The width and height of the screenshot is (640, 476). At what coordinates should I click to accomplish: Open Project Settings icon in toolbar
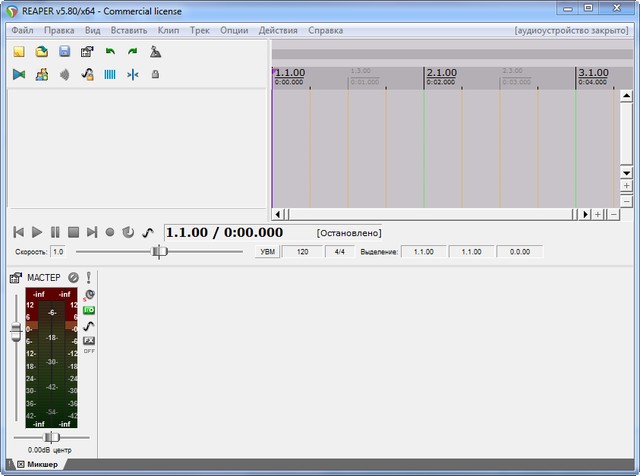coord(87,51)
